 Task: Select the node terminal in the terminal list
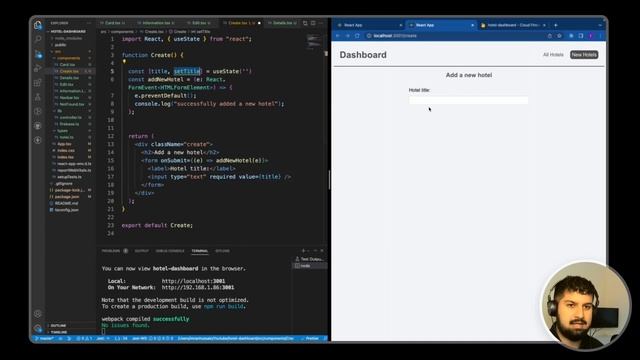[x=310, y=266]
